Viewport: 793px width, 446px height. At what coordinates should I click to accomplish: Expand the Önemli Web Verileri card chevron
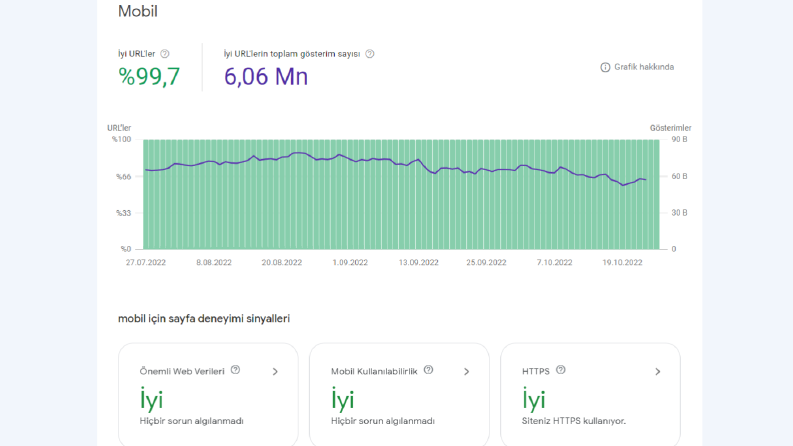[275, 372]
